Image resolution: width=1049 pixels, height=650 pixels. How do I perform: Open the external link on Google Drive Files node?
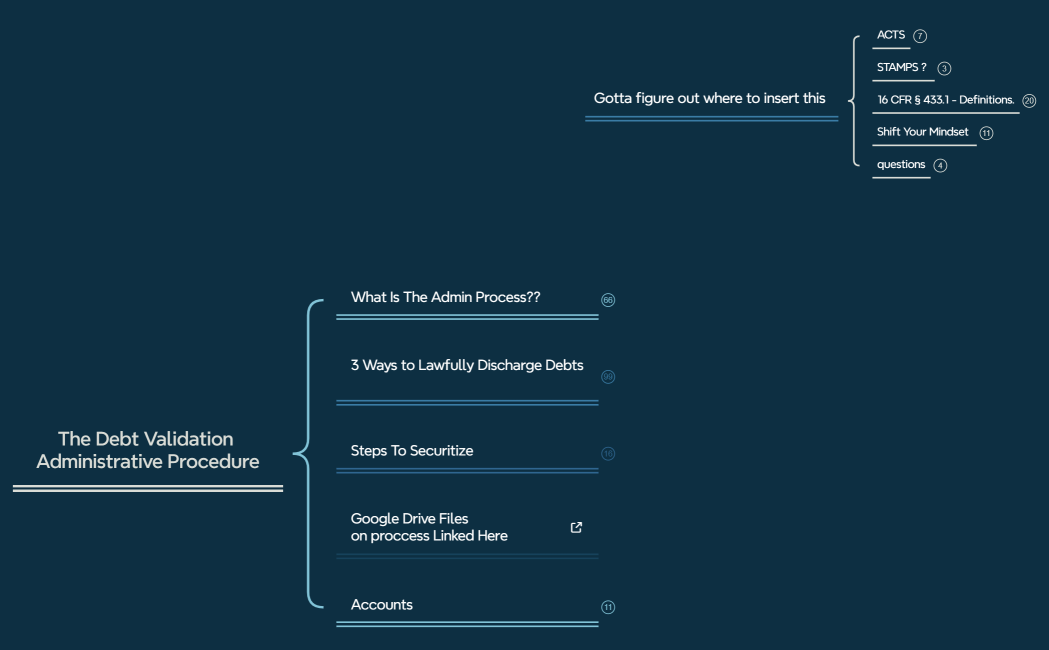click(x=575, y=527)
